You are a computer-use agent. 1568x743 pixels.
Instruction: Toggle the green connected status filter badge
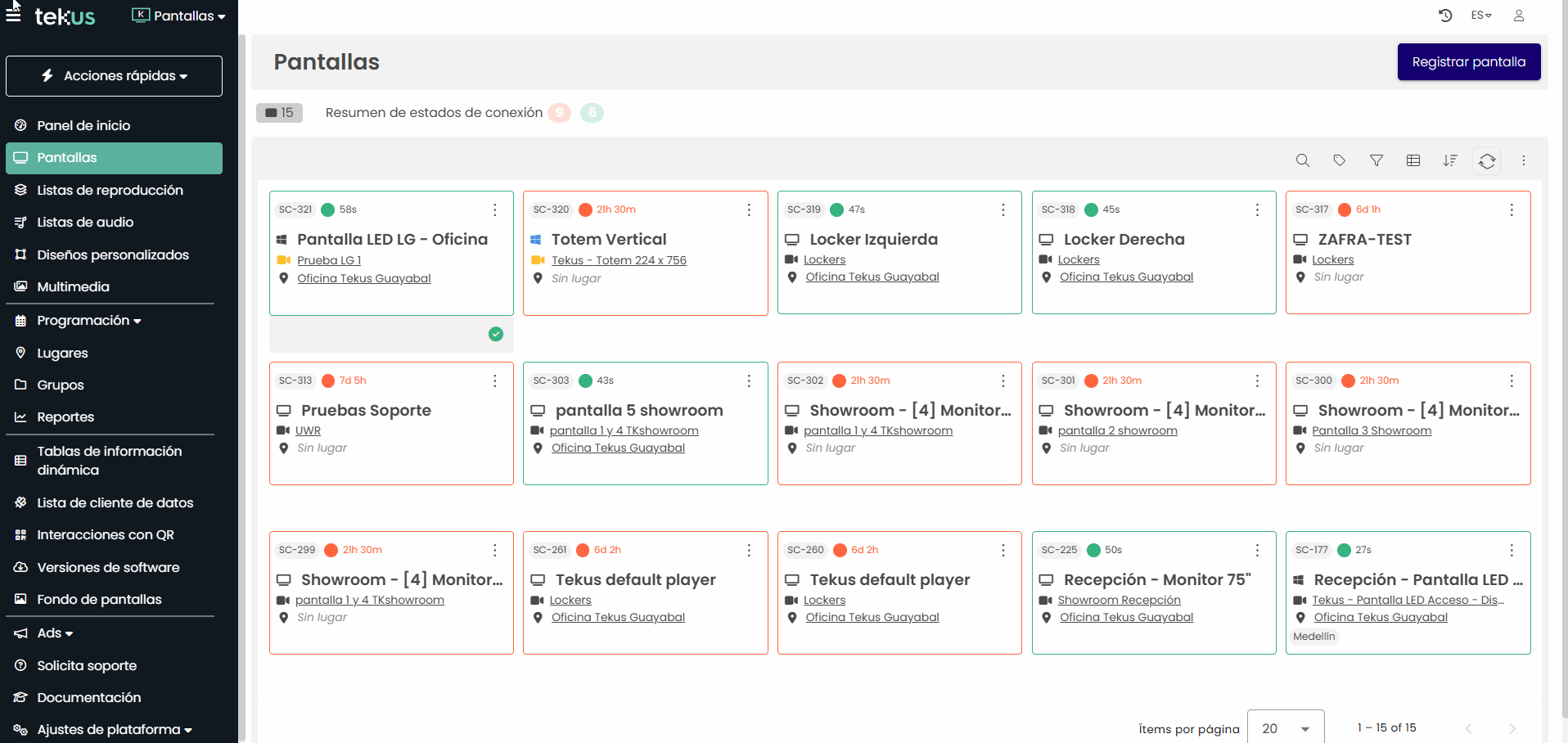point(592,113)
